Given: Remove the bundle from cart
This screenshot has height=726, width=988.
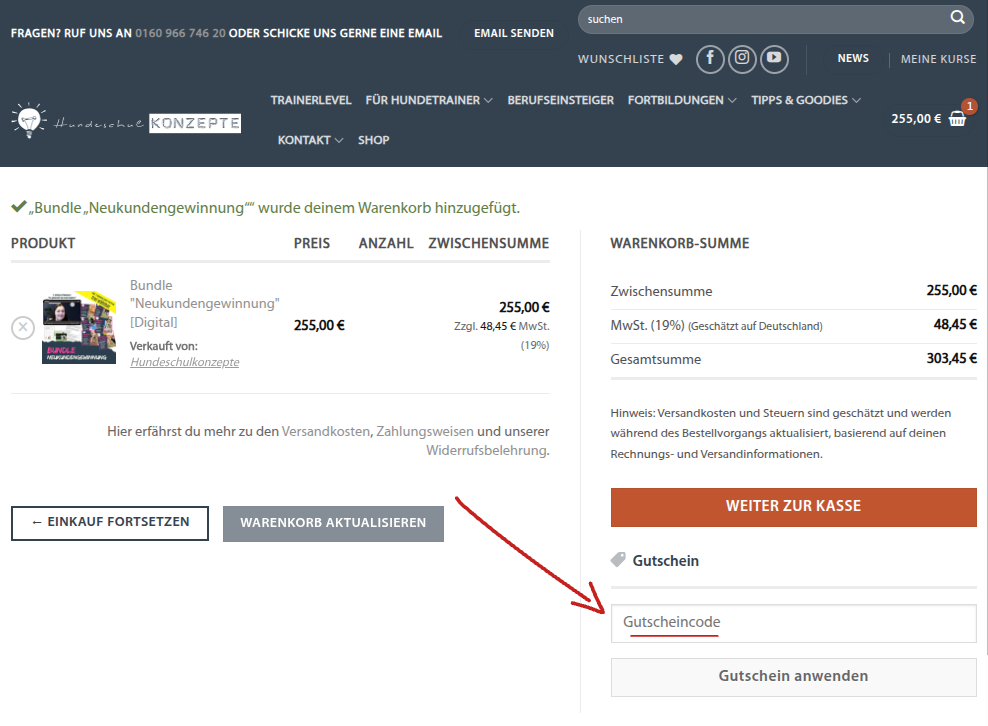Looking at the screenshot, I should [x=23, y=327].
